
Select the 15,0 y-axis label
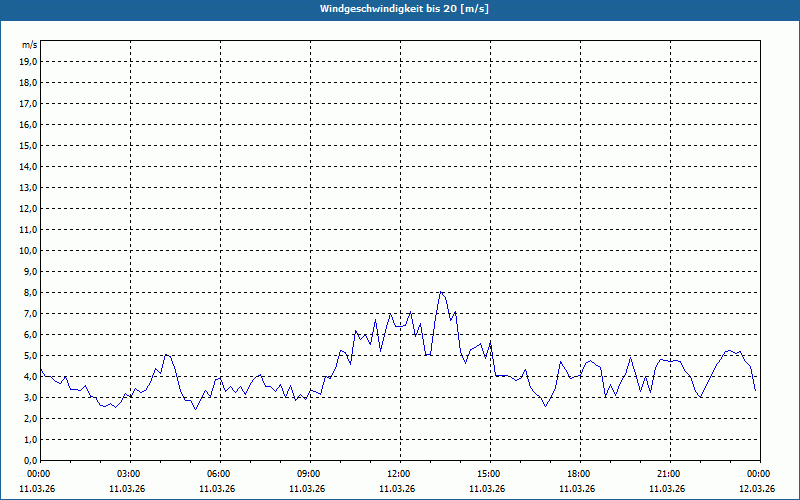tap(28, 145)
